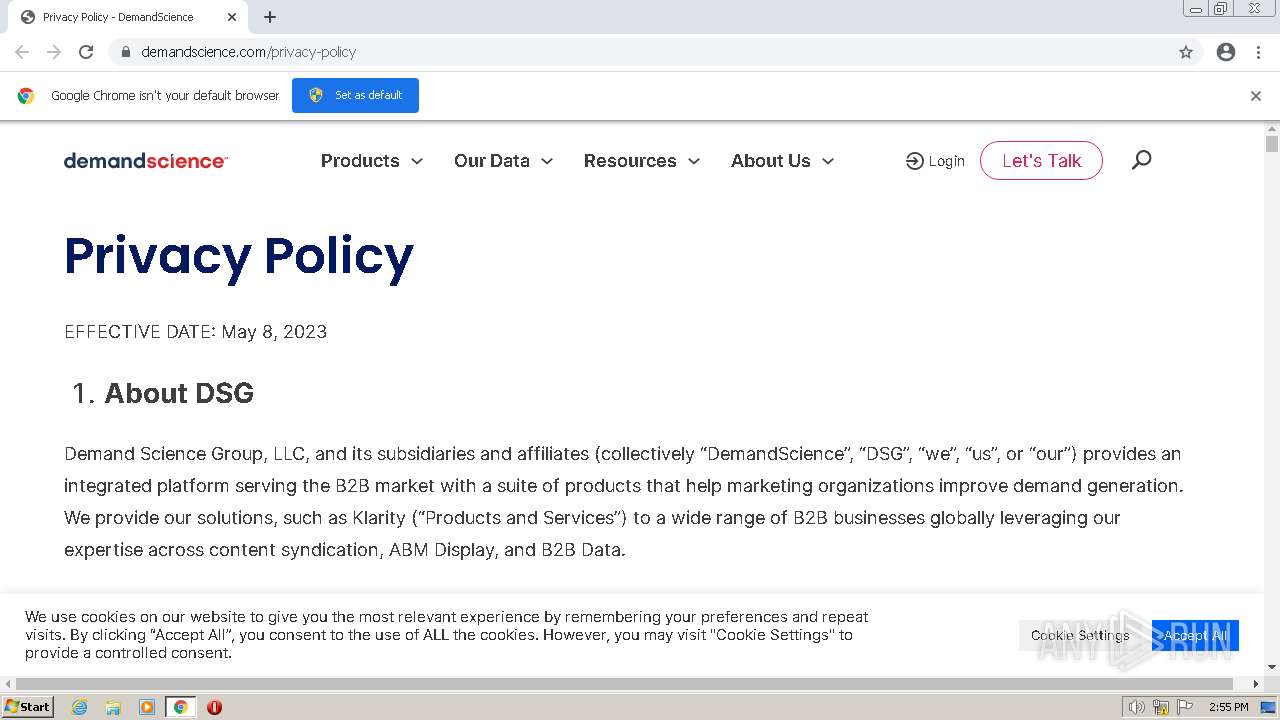This screenshot has height=720, width=1280.
Task: Expand the Products menu chevron
Action: pyautogui.click(x=417, y=161)
